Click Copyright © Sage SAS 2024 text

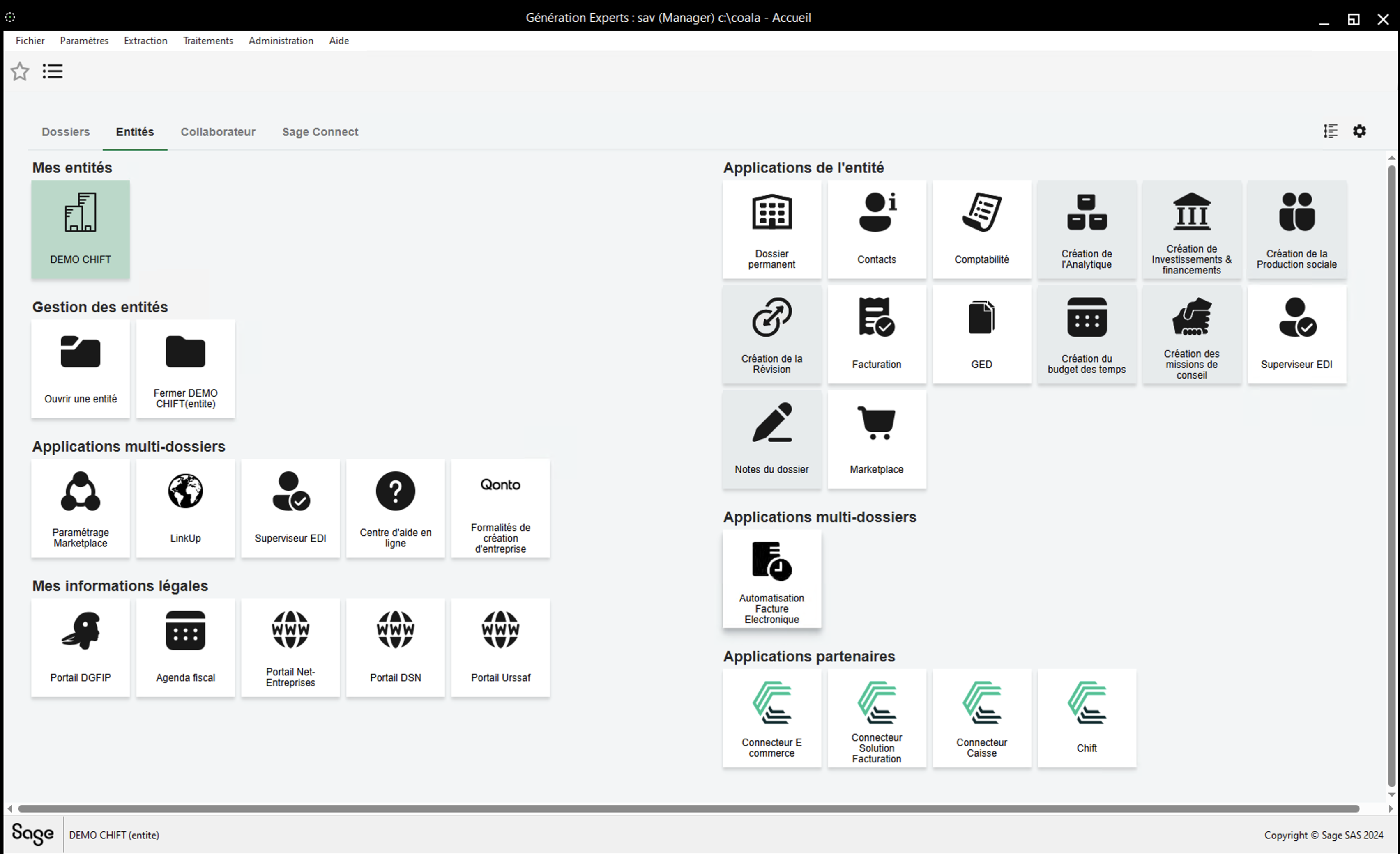tap(1323, 835)
